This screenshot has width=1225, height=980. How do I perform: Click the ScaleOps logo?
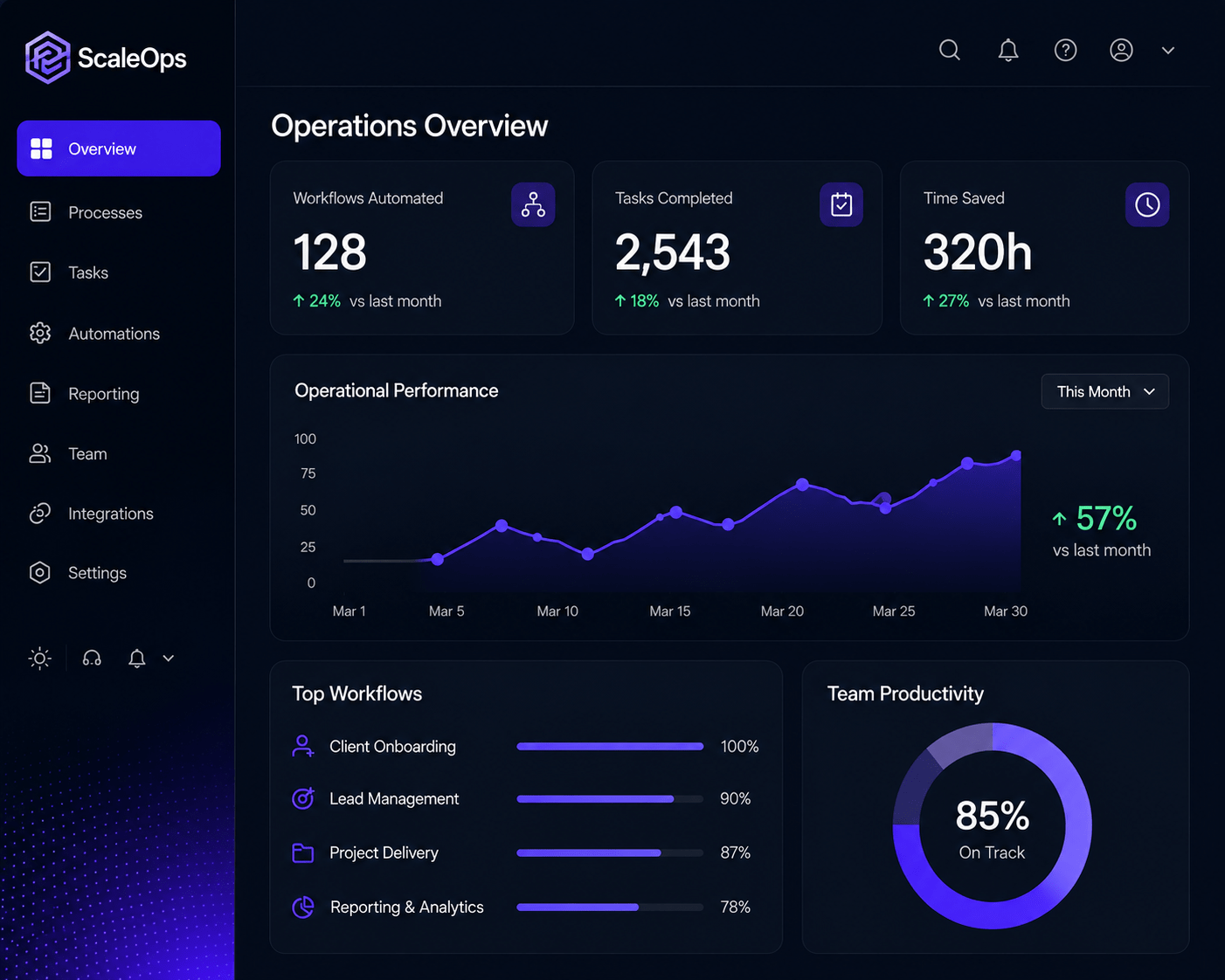click(x=106, y=58)
